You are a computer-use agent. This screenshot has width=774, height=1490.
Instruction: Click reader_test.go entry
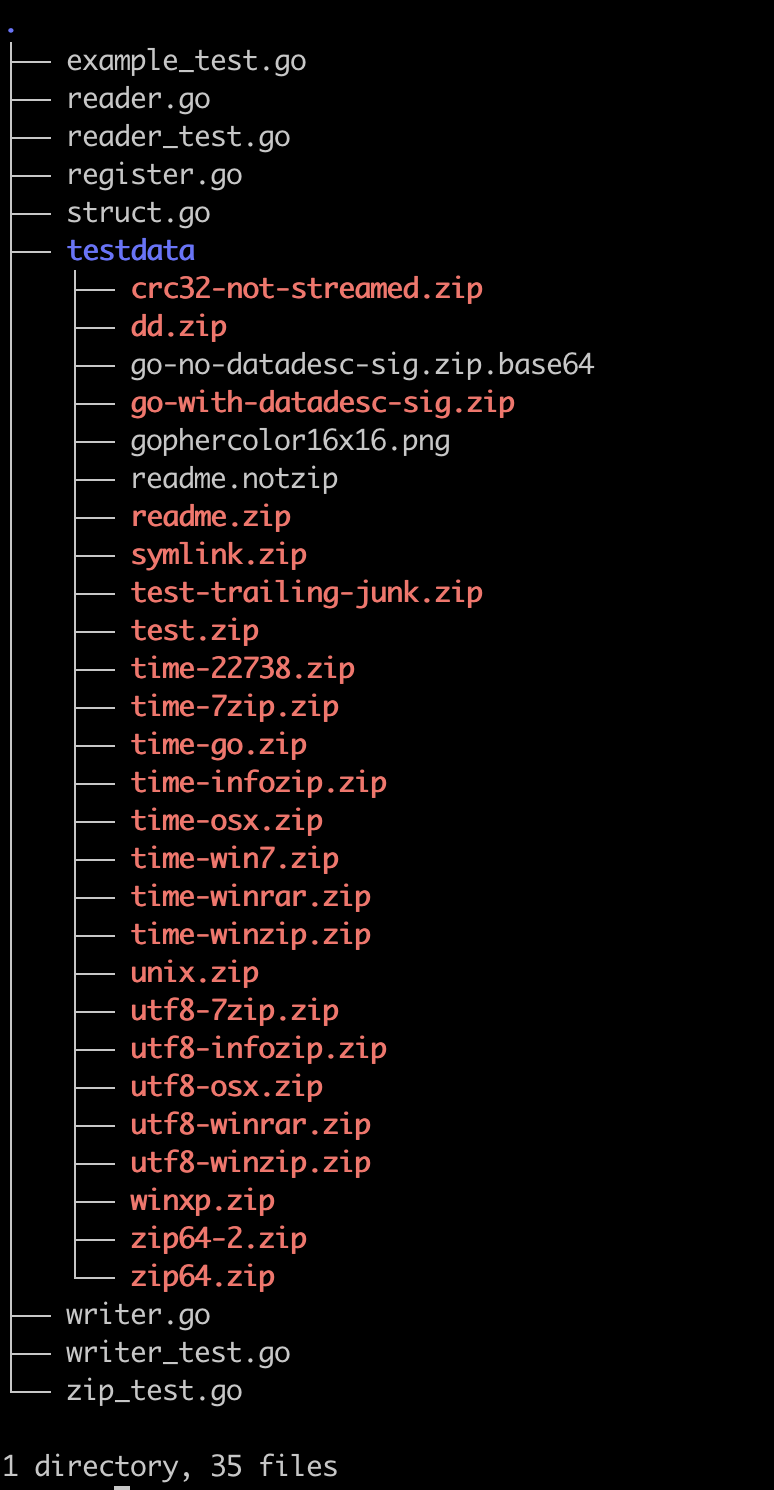pos(178,137)
